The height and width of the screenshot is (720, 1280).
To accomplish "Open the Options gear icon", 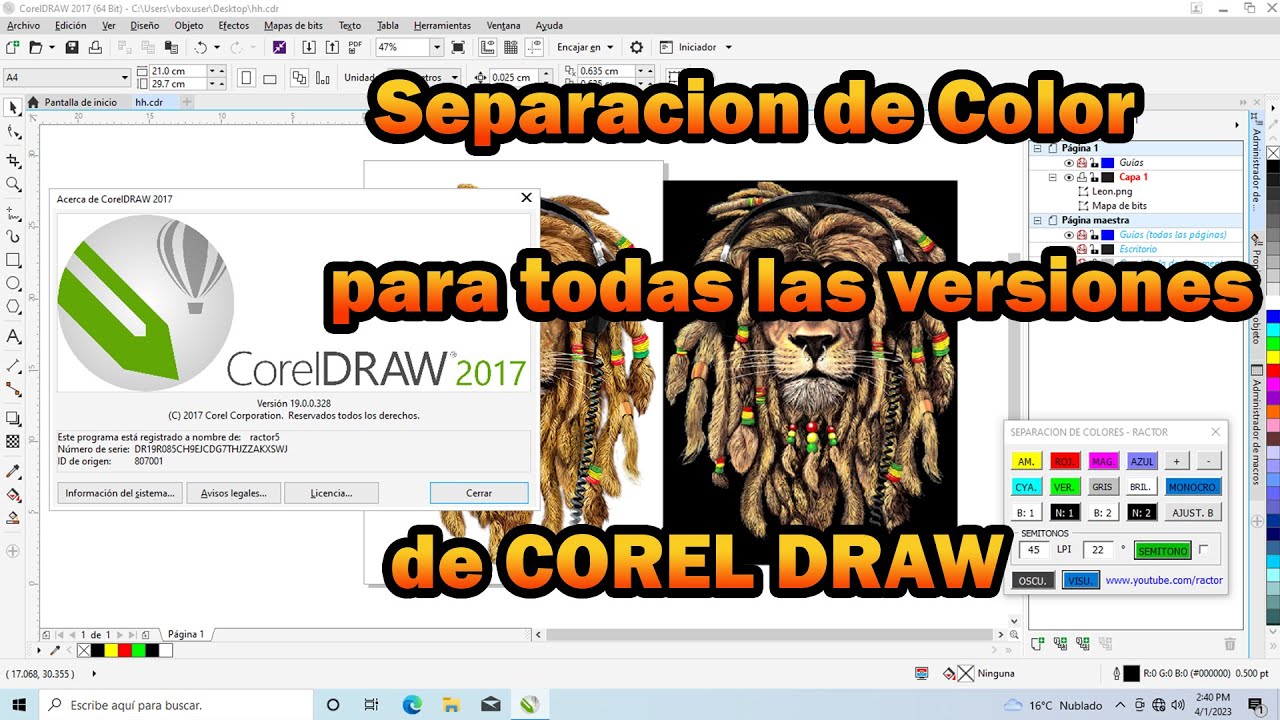I will point(637,47).
